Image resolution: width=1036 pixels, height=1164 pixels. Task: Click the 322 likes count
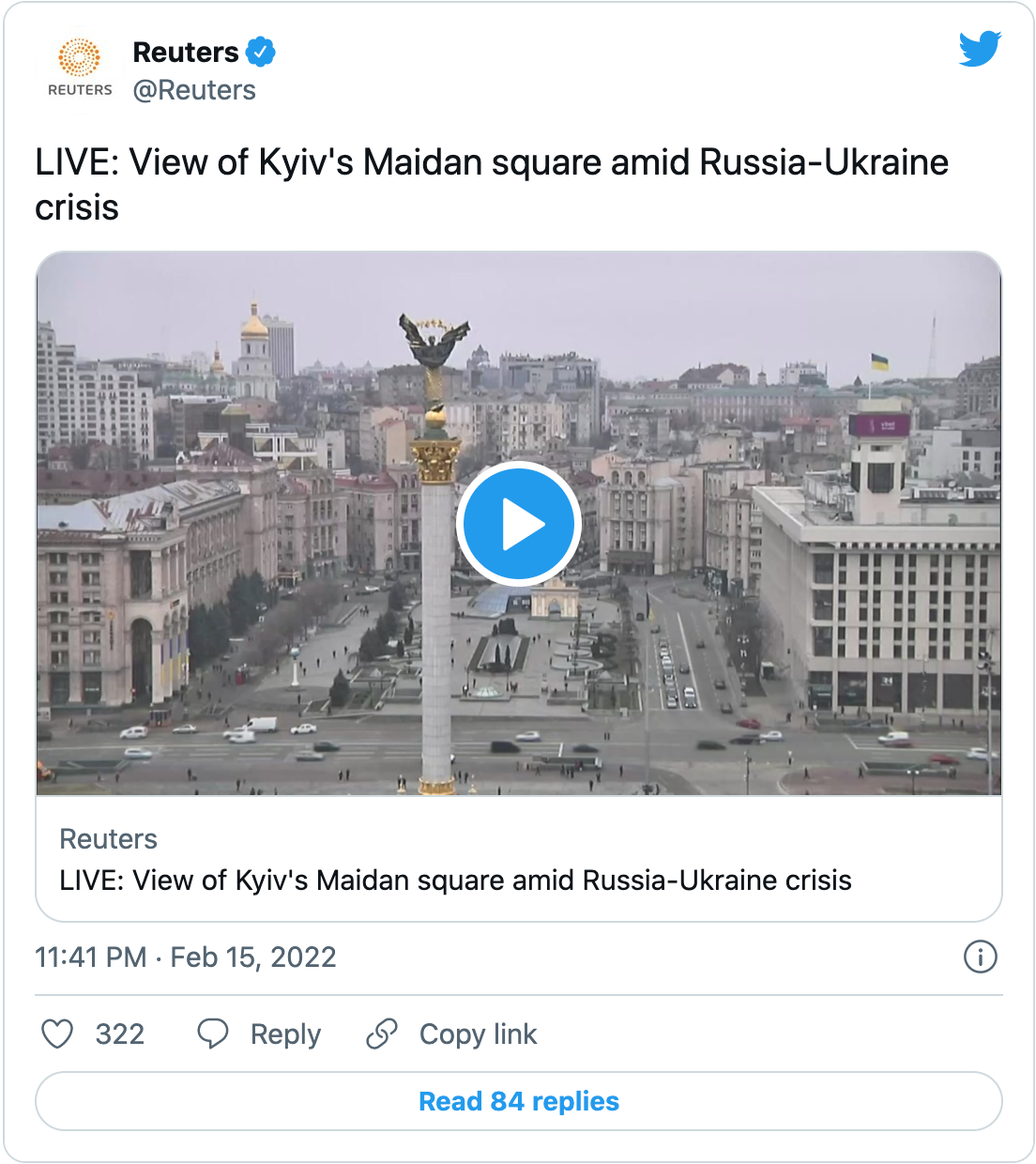click(120, 1034)
